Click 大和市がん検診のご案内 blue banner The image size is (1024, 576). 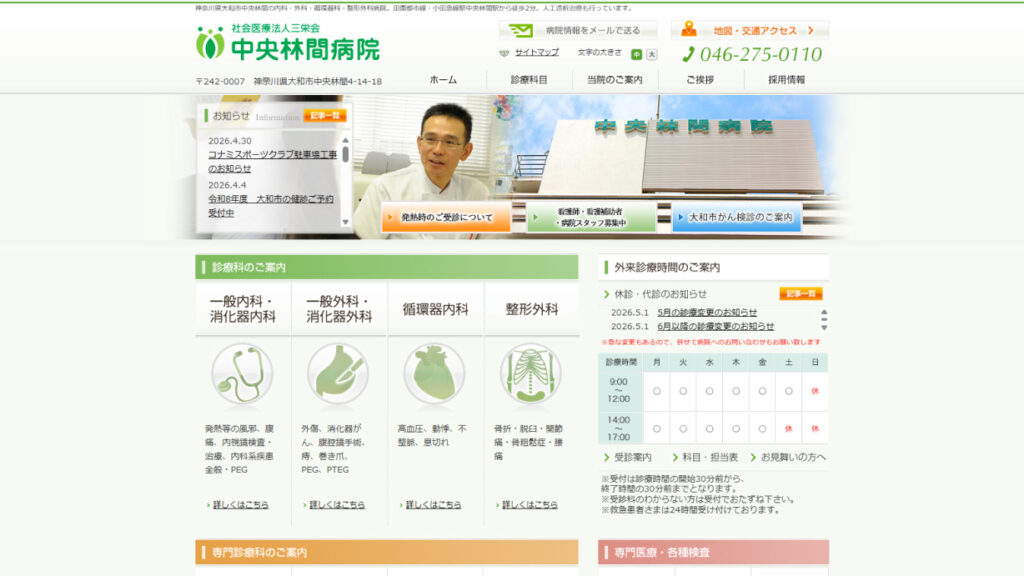(x=736, y=217)
